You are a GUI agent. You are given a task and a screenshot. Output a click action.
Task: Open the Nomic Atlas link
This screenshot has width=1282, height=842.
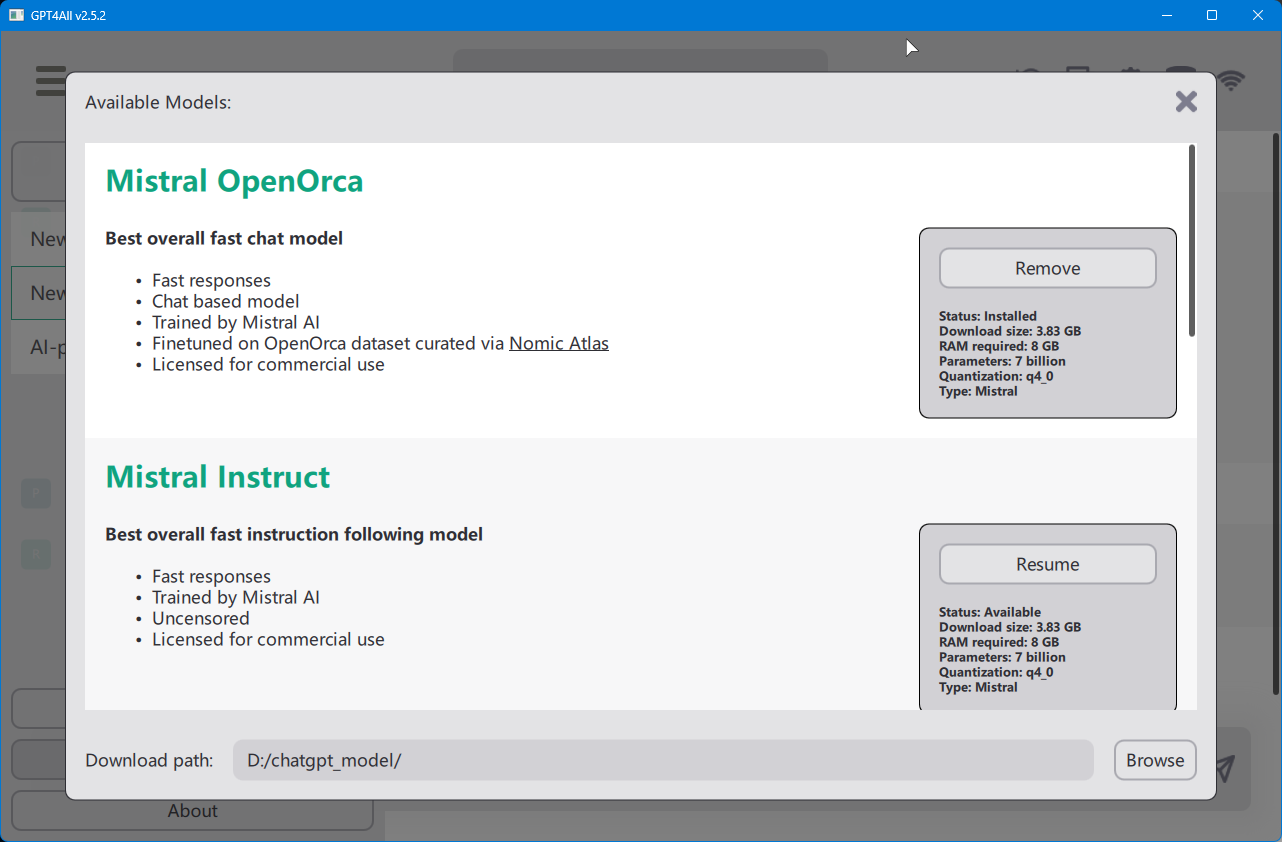click(559, 343)
